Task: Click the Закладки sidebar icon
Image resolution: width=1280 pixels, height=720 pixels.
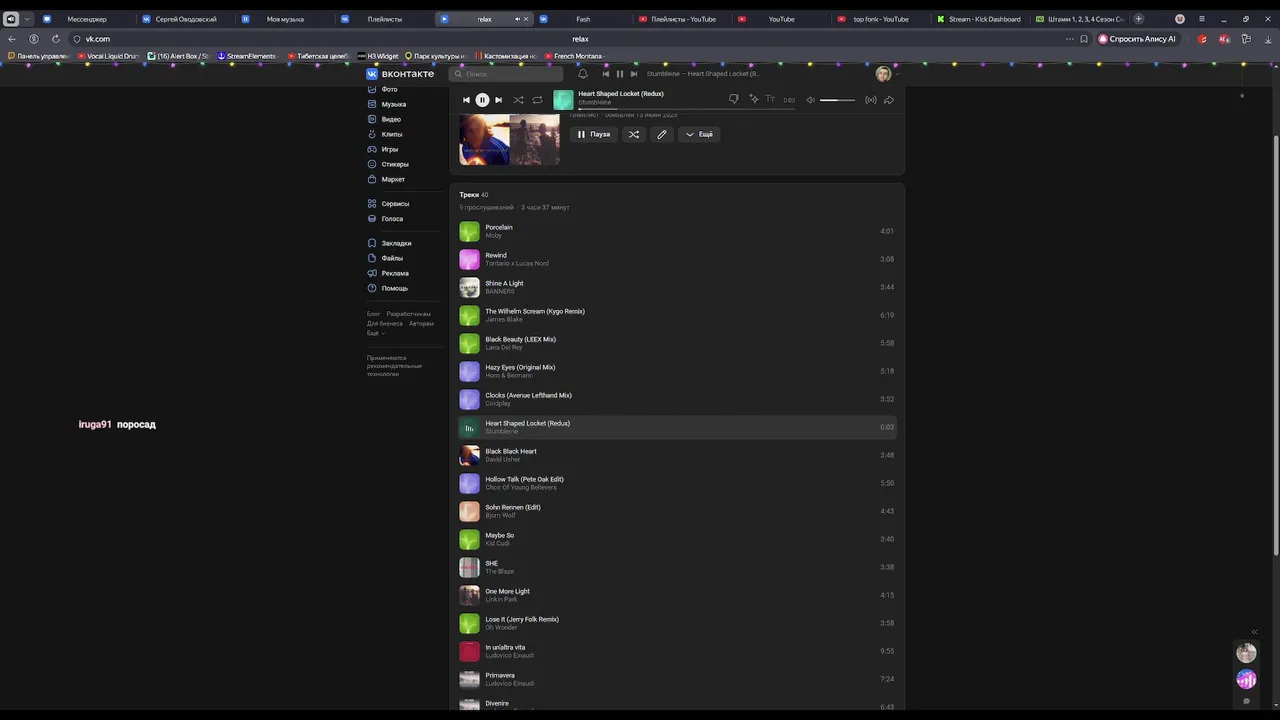Action: 372,243
